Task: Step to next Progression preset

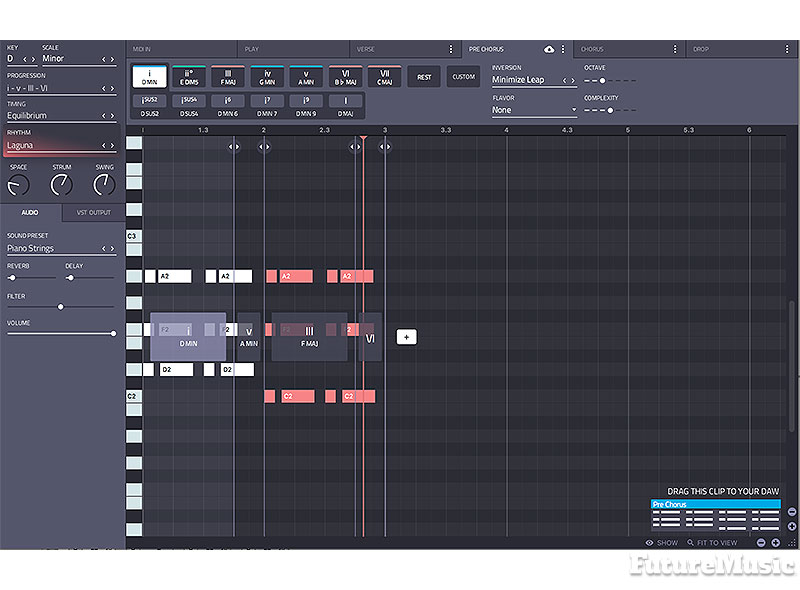Action: (112, 88)
